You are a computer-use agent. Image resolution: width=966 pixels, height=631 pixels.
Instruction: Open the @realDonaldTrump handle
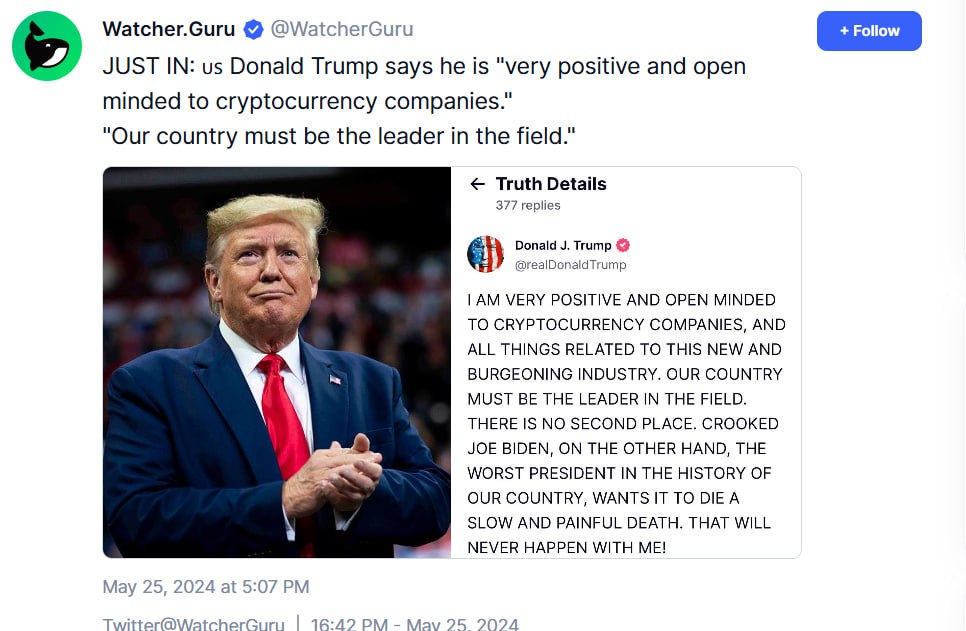[x=570, y=264]
